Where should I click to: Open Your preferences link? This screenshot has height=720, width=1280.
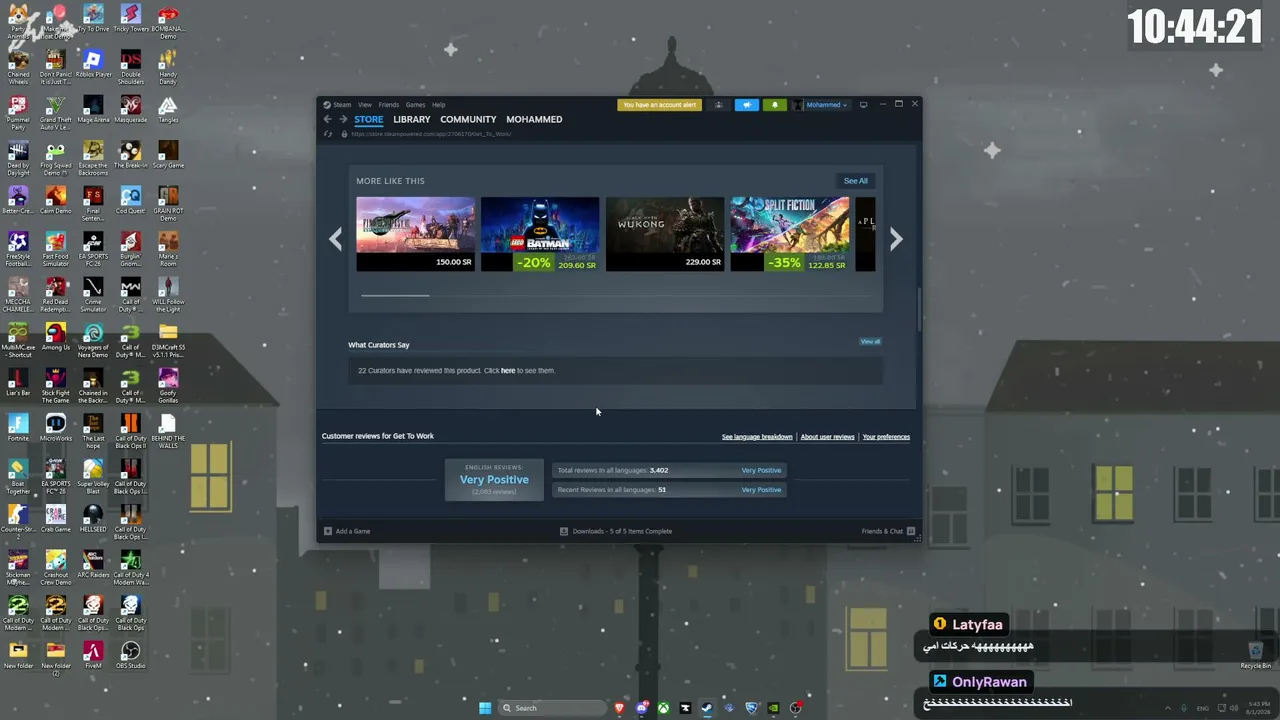pyautogui.click(x=886, y=437)
